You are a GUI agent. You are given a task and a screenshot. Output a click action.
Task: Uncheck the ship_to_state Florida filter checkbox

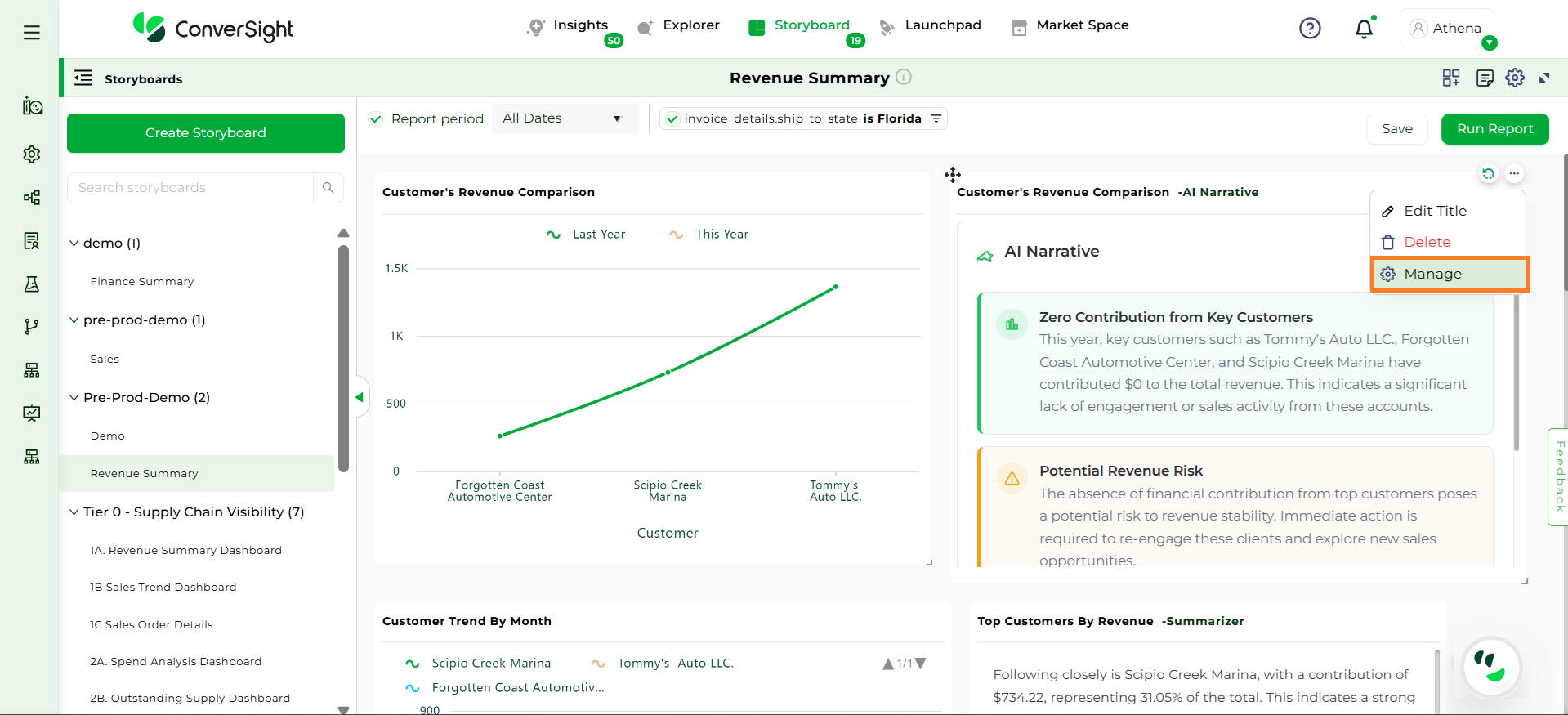(672, 119)
